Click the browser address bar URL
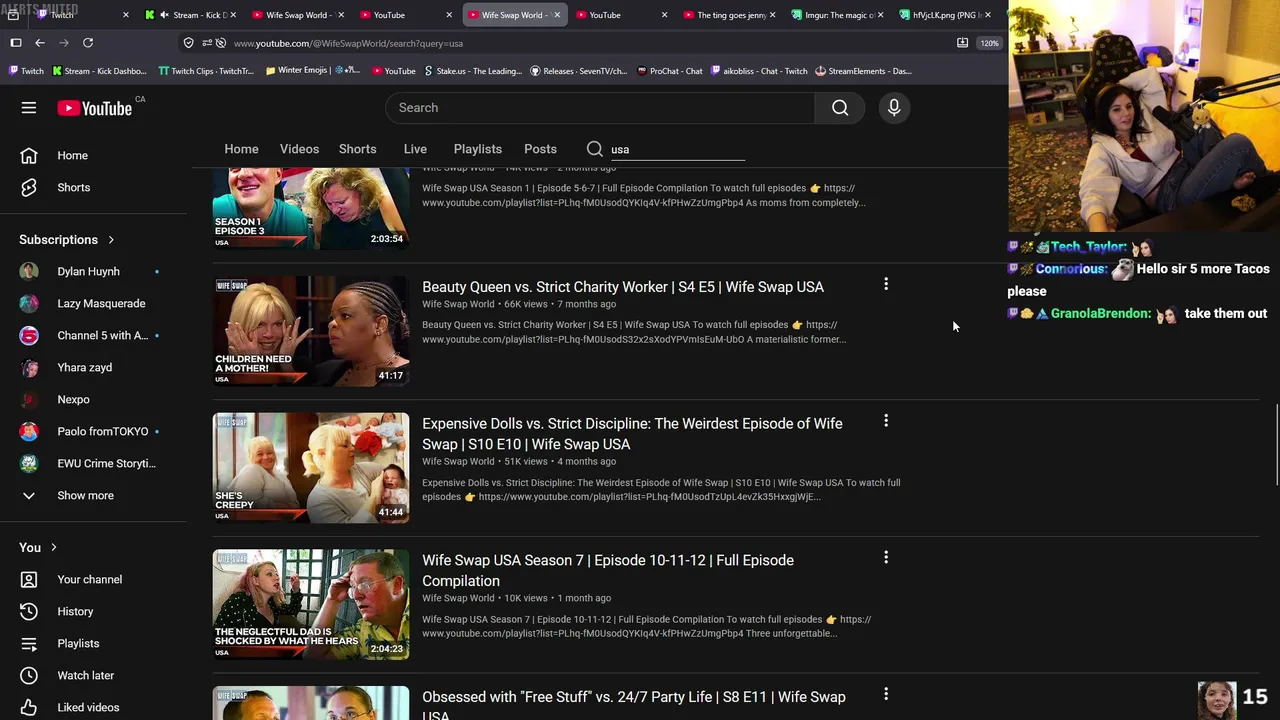1280x720 pixels. click(348, 43)
